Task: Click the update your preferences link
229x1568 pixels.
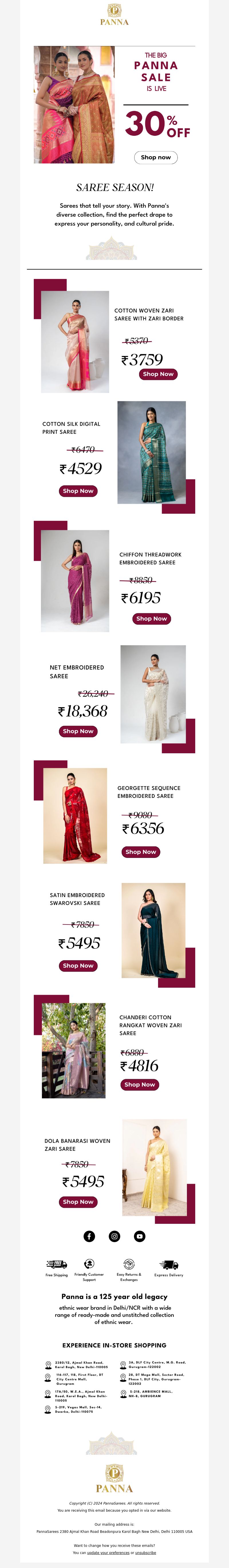Action: tap(108, 1553)
